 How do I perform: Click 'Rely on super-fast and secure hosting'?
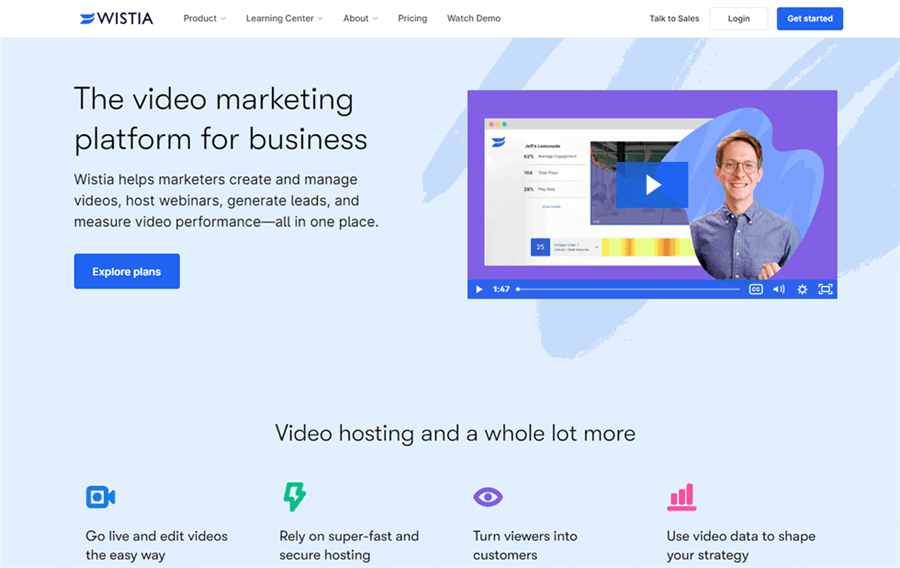349,545
